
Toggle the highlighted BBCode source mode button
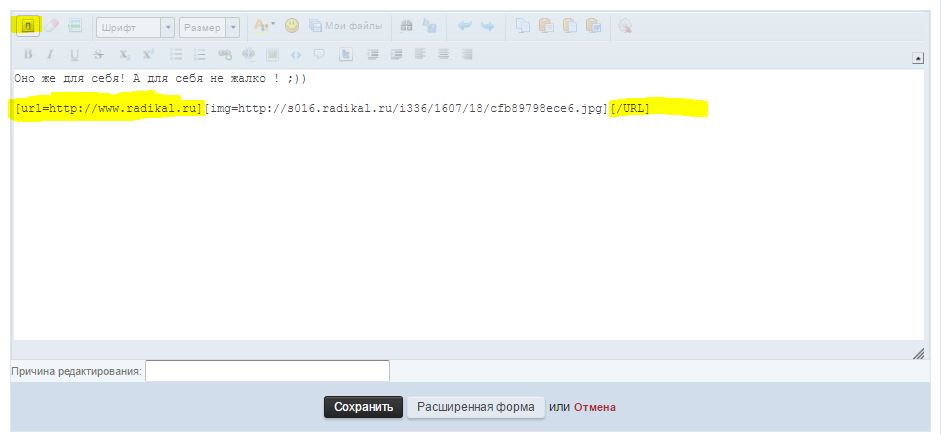click(28, 27)
